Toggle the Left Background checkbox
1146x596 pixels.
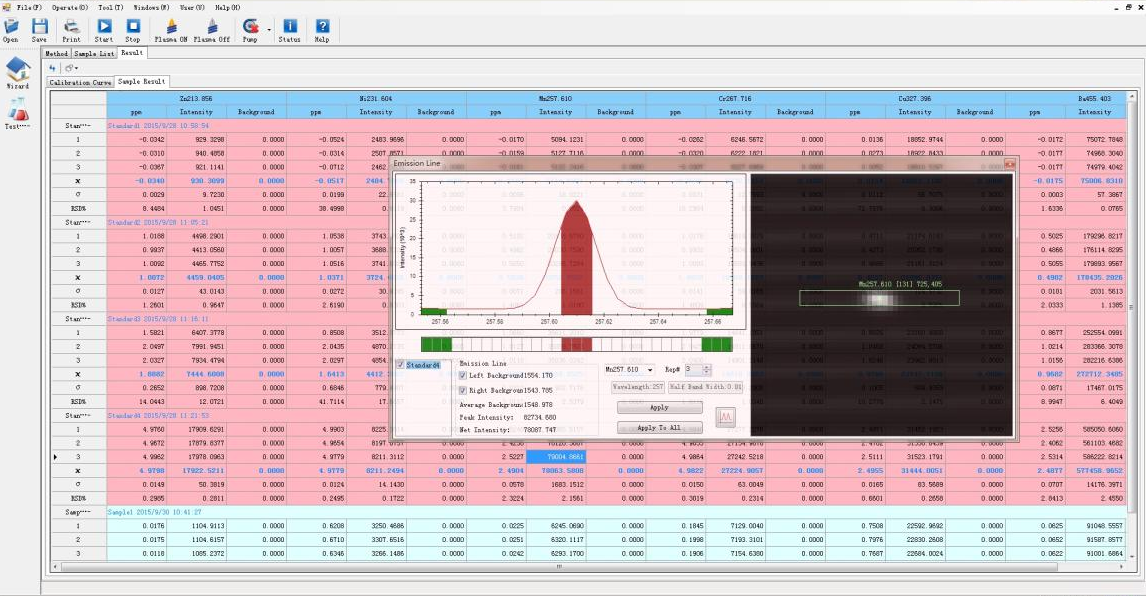click(463, 375)
